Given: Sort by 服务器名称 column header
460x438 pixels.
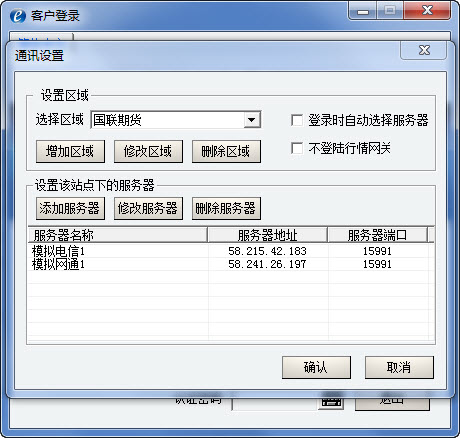Looking at the screenshot, I should pos(117,235).
